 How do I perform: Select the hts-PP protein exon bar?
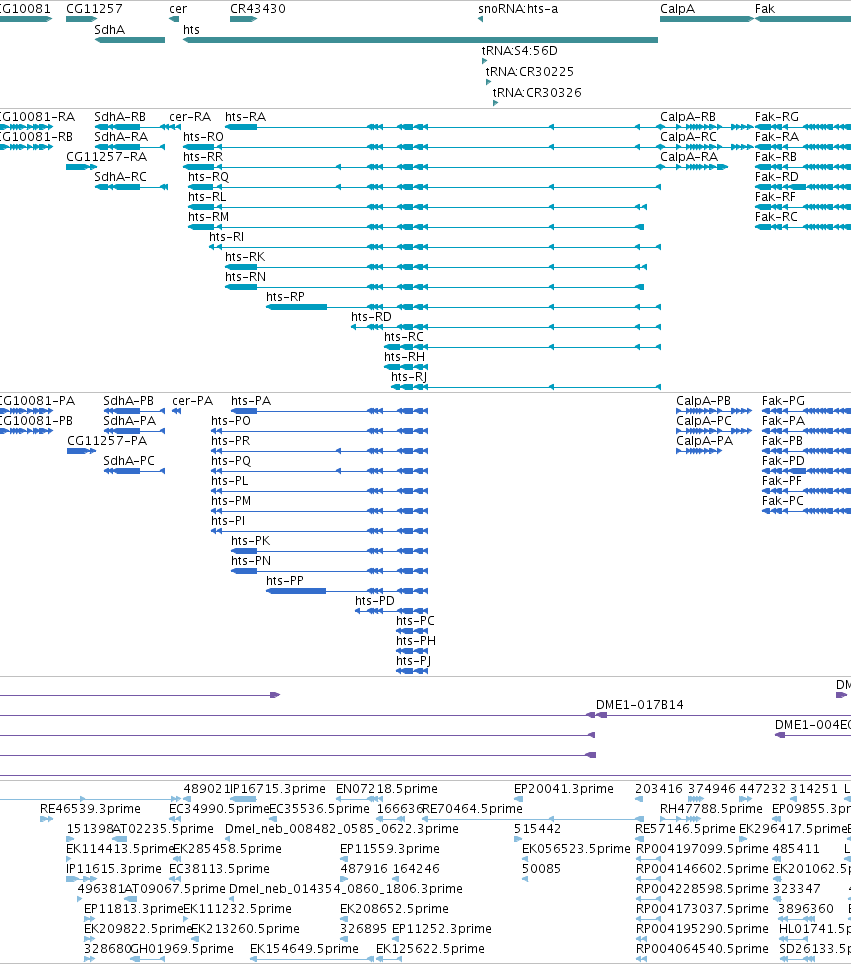[x=296, y=591]
